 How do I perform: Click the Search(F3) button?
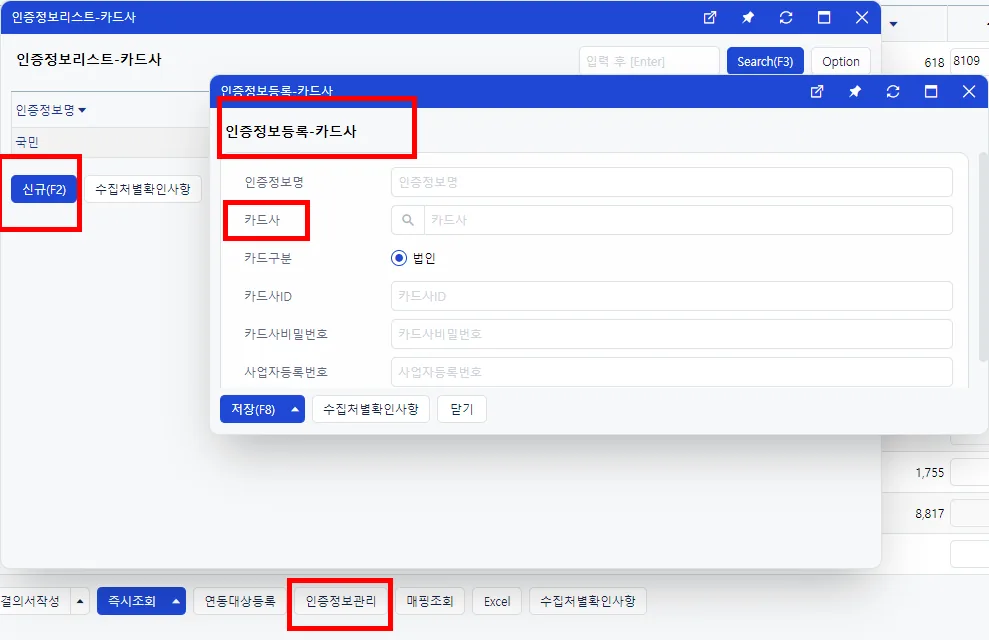pos(765,61)
